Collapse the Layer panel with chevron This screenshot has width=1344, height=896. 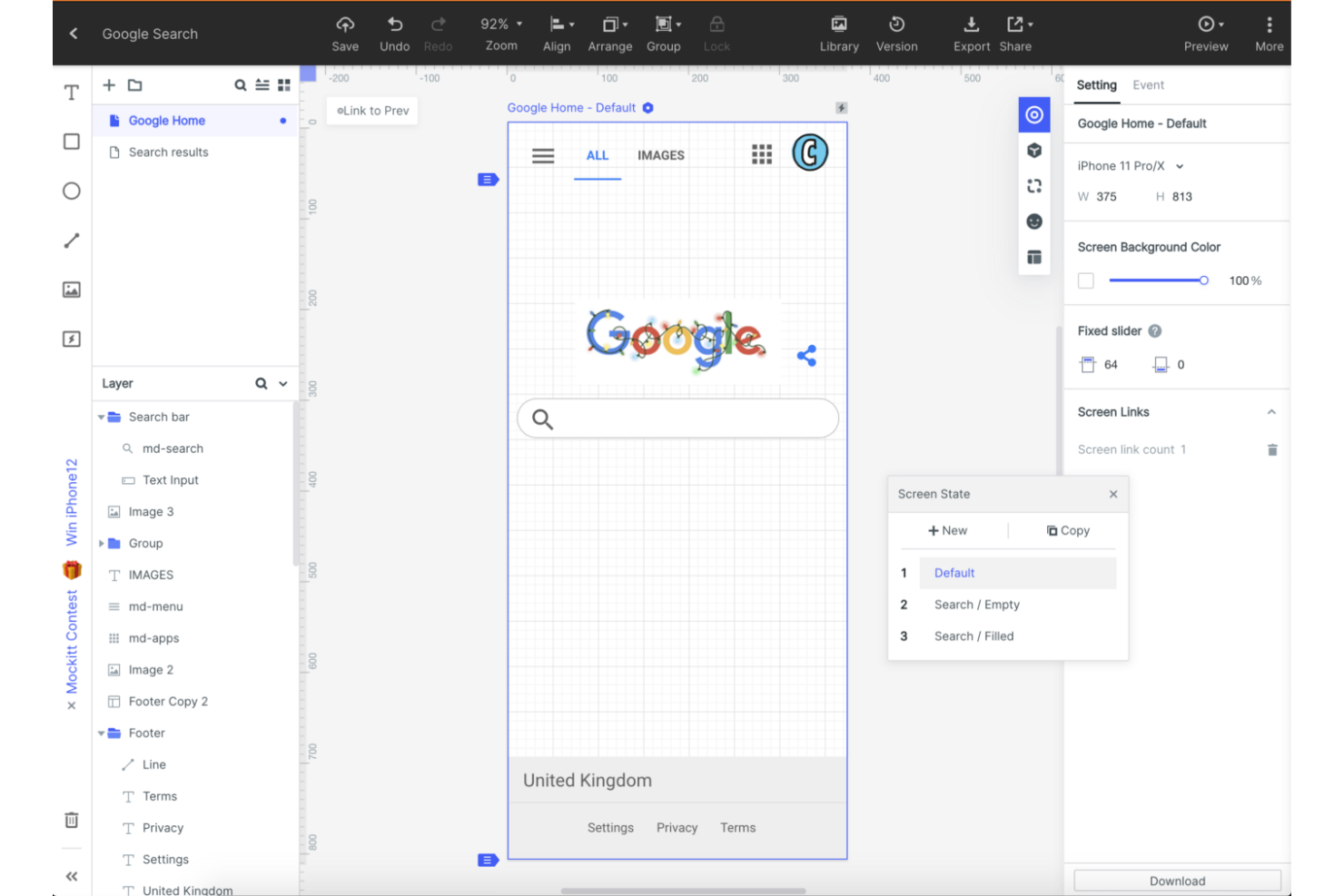[283, 383]
